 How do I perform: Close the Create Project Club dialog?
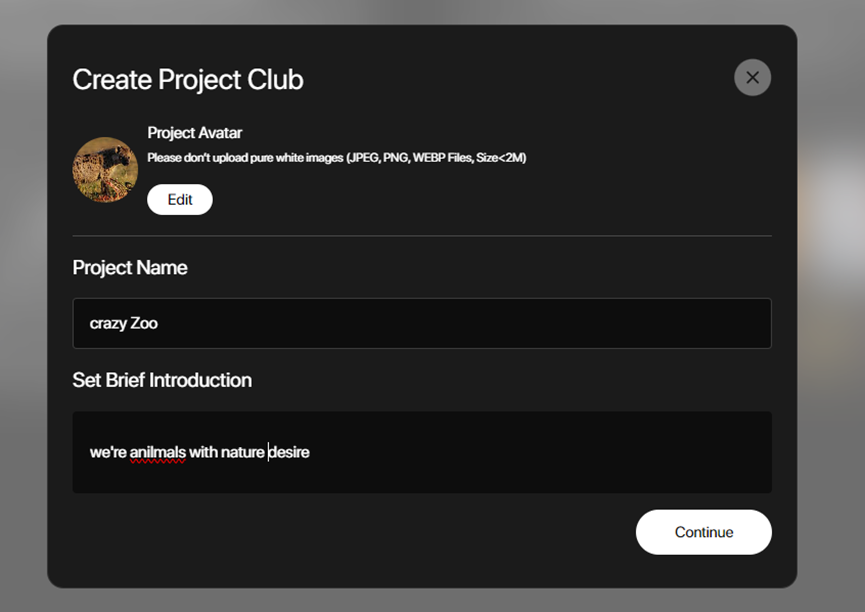pos(752,78)
